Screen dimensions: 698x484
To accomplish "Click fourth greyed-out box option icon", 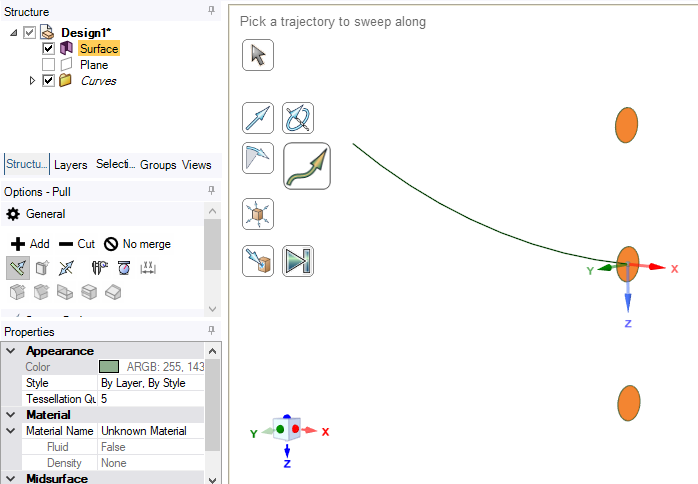I will 89,292.
